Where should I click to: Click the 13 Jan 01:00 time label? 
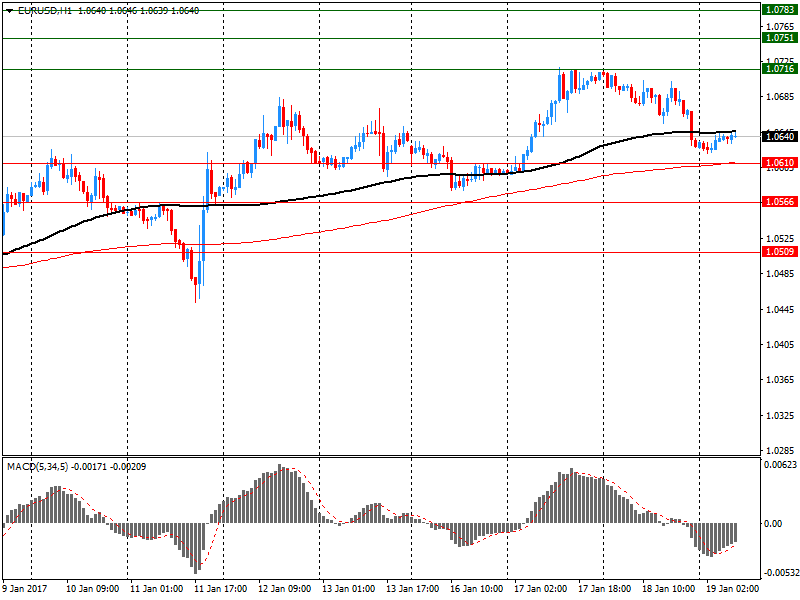[348, 589]
